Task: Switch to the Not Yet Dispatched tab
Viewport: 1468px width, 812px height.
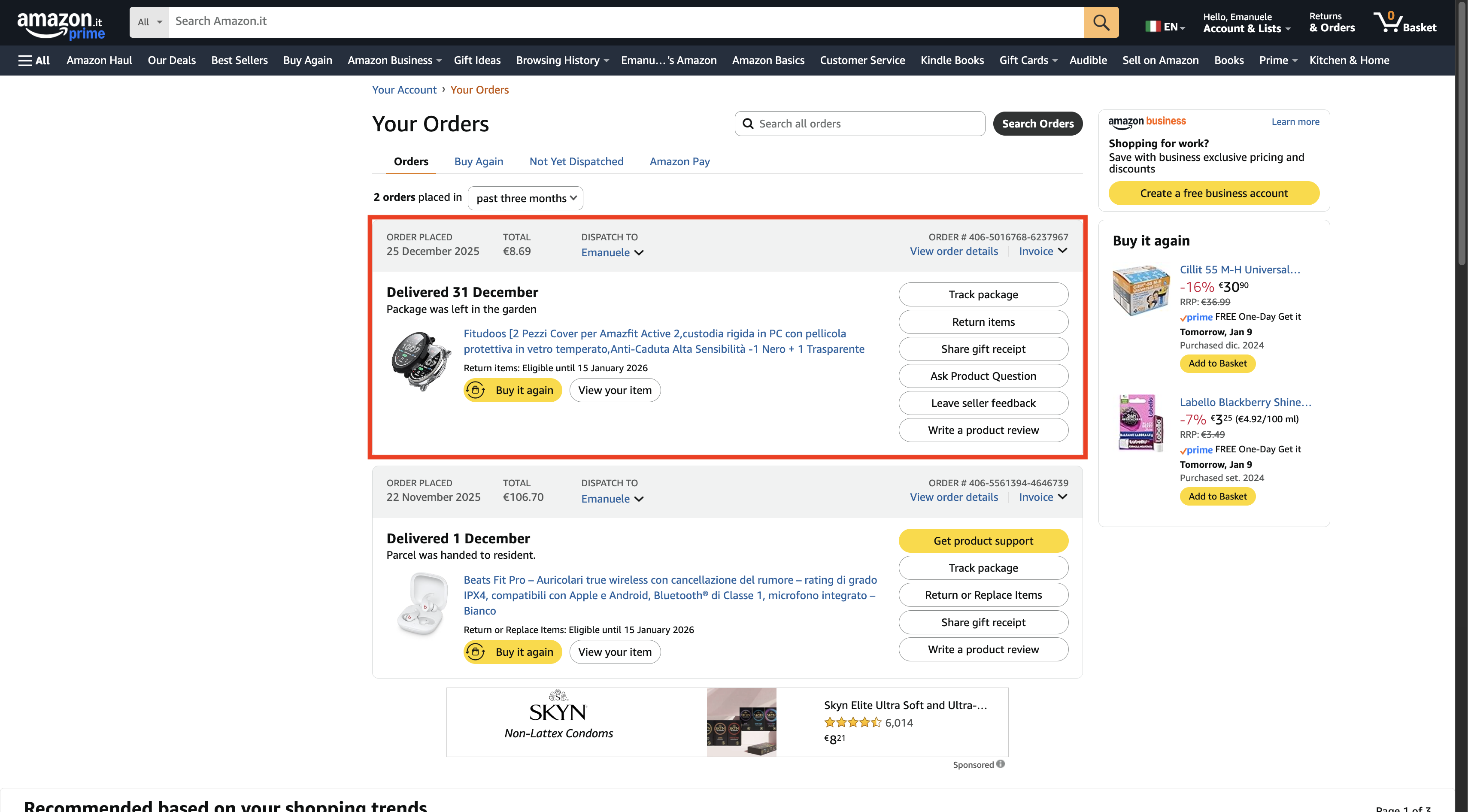Action: pyautogui.click(x=576, y=161)
